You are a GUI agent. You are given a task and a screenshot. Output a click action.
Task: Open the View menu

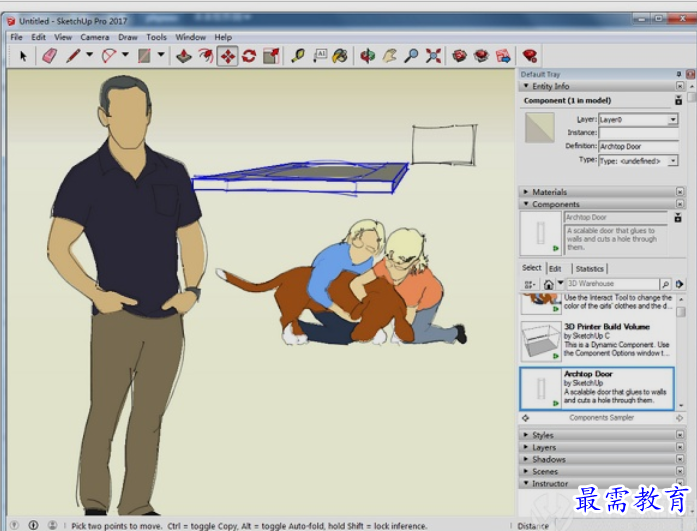tap(63, 37)
